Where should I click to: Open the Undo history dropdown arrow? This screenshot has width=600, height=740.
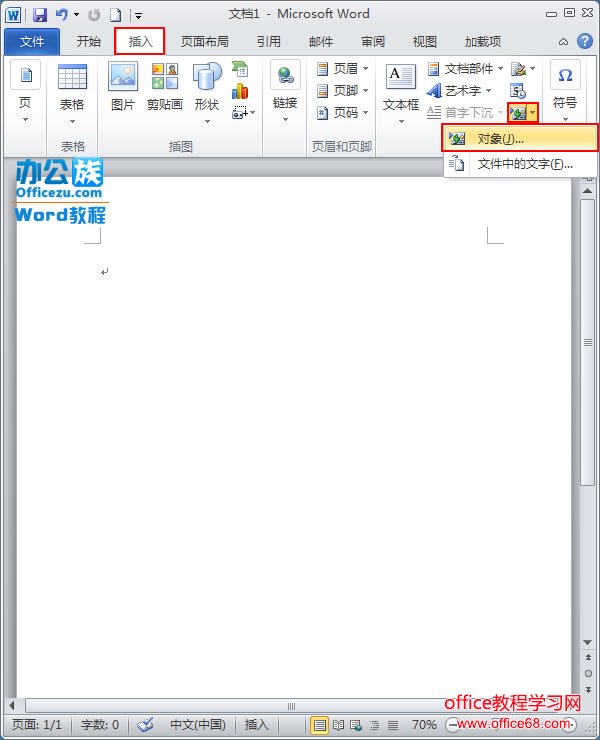pyautogui.click(x=76, y=15)
